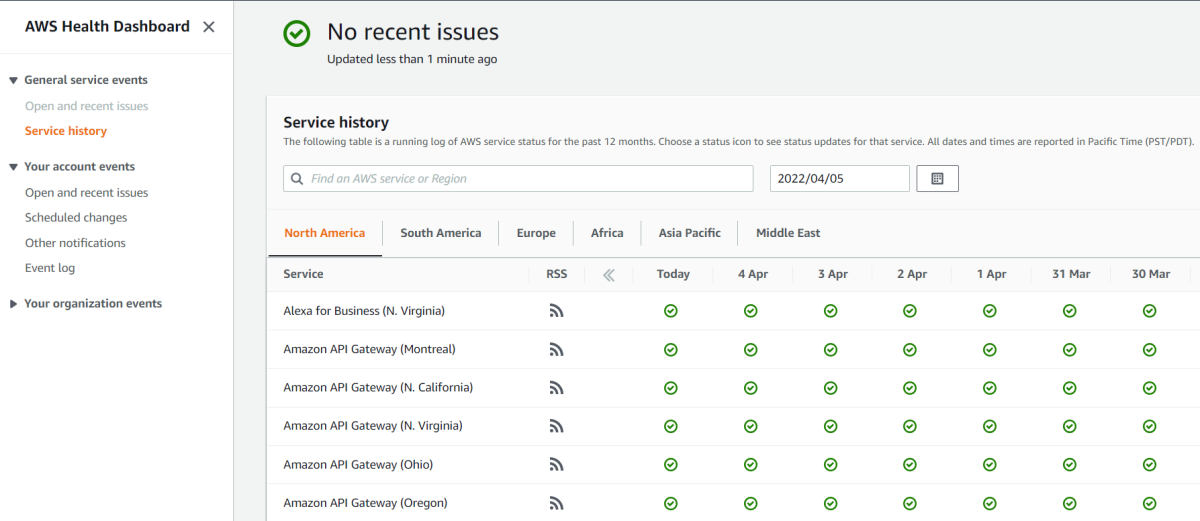View the Event log

click(x=50, y=268)
